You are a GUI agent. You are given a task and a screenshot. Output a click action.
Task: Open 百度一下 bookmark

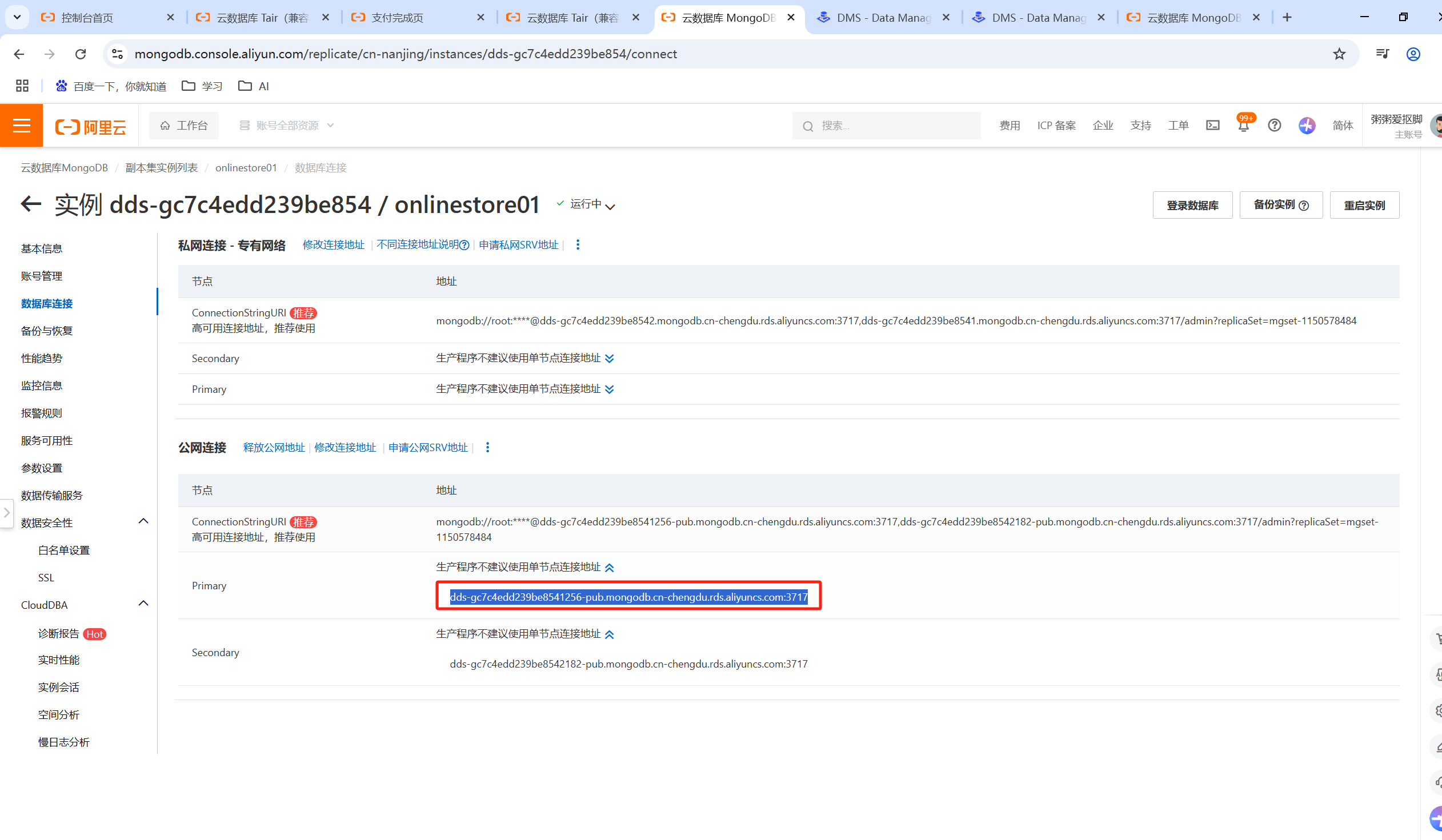(111, 86)
